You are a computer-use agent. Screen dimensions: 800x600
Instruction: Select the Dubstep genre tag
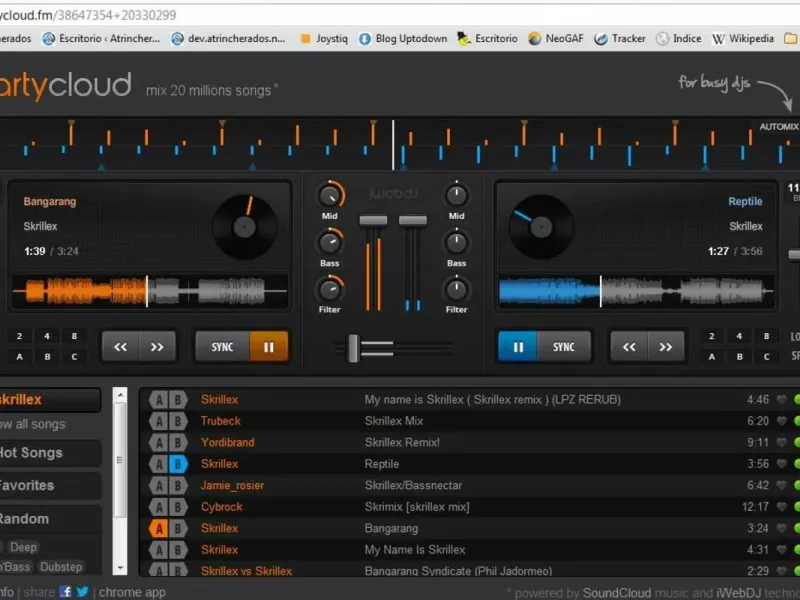(x=61, y=567)
